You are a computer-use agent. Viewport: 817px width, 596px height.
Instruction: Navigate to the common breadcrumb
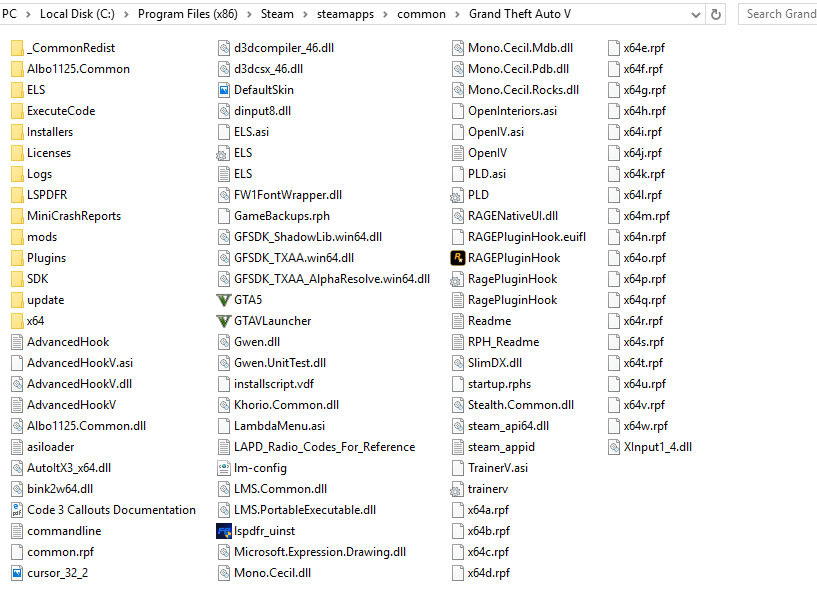coord(422,14)
